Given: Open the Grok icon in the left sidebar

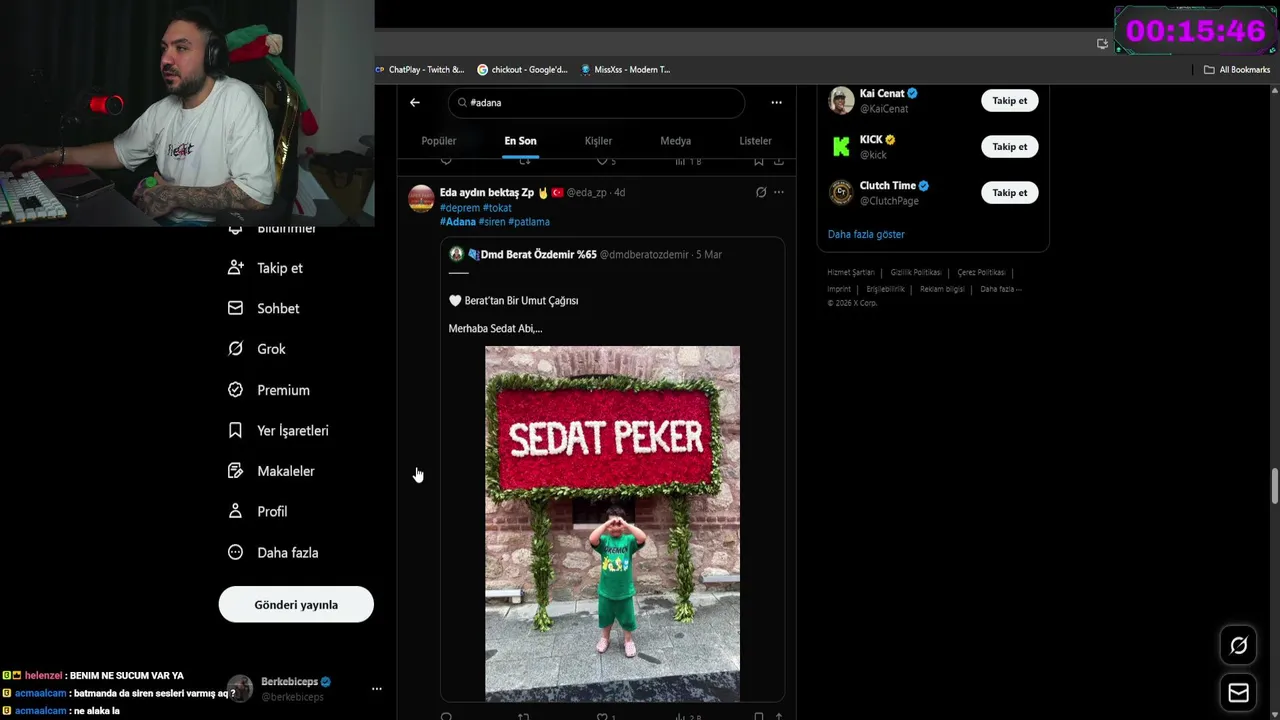Looking at the screenshot, I should 235,349.
